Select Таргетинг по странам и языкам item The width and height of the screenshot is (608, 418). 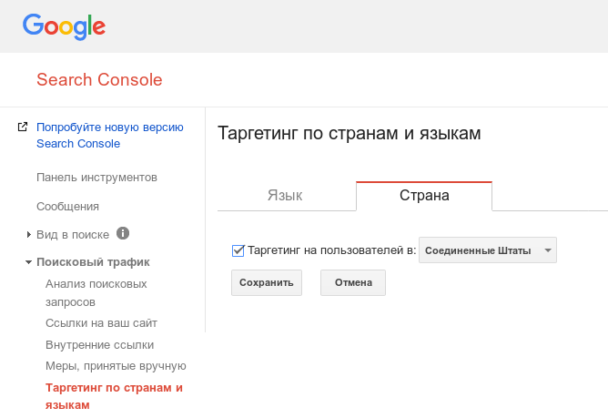(x=114, y=396)
